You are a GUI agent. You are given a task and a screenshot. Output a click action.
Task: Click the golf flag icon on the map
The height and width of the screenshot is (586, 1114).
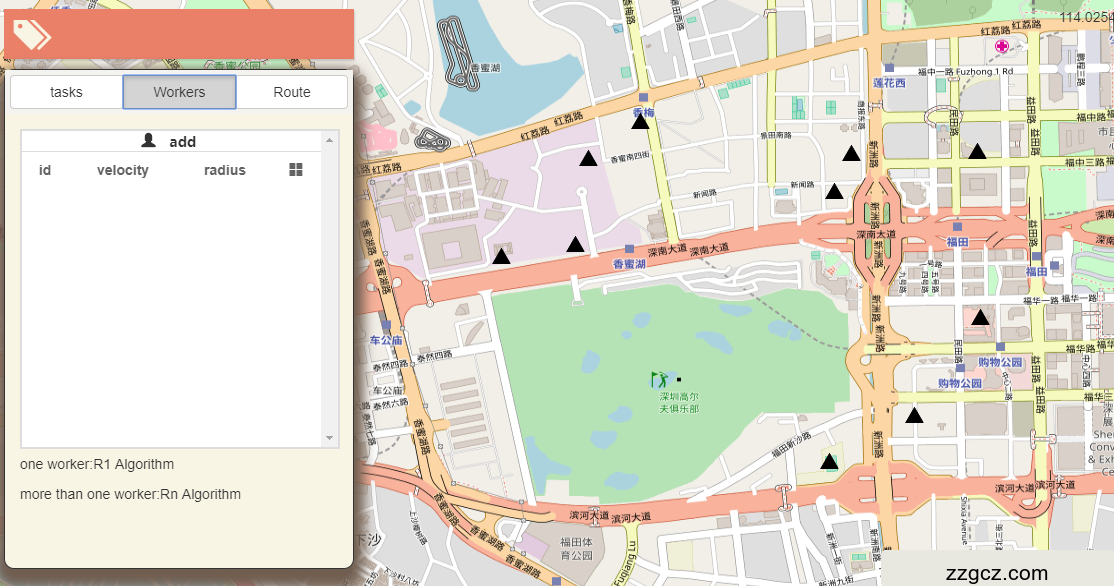pyautogui.click(x=659, y=380)
